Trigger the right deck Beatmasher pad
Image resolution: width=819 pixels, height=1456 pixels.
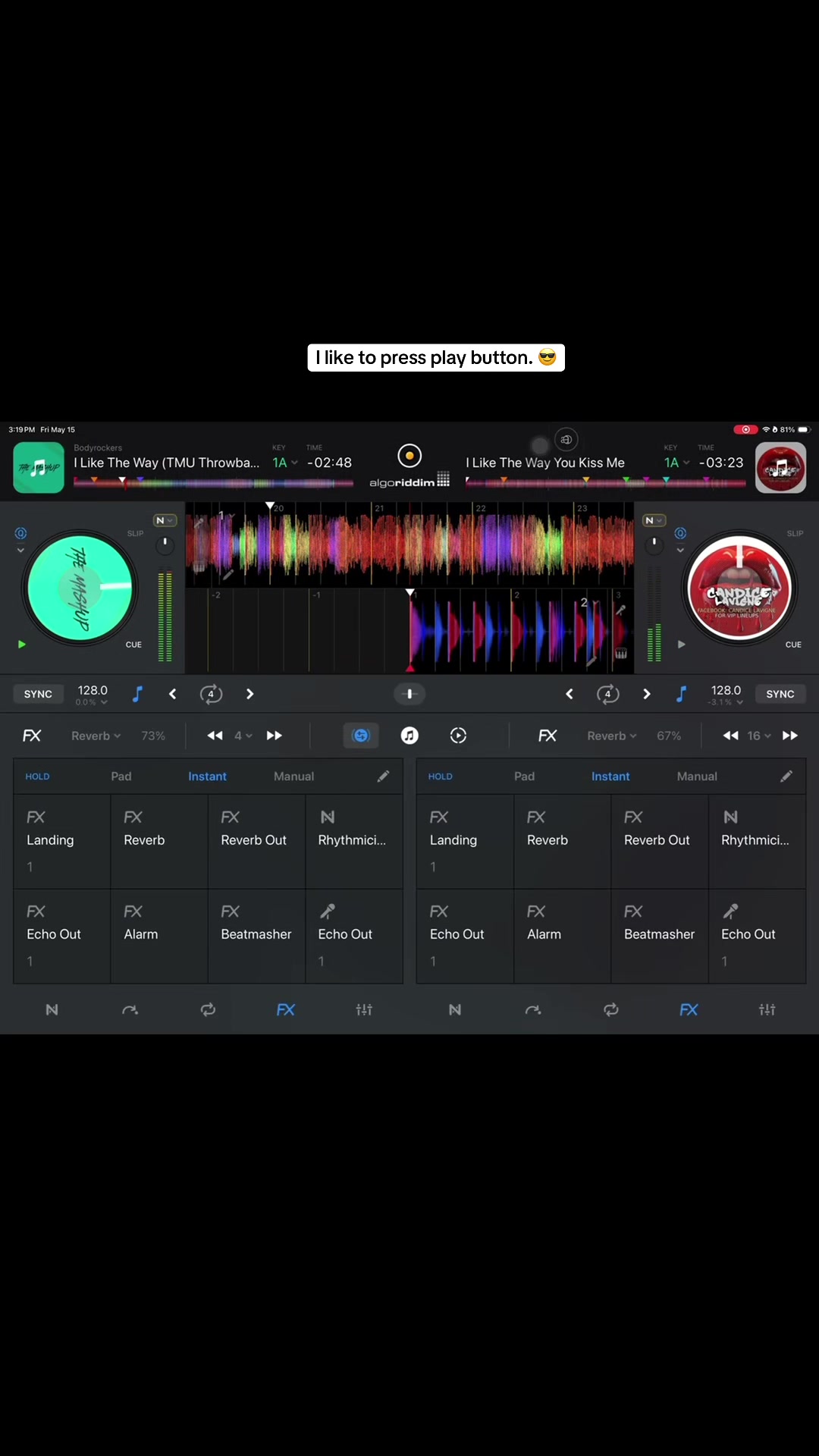[660, 937]
